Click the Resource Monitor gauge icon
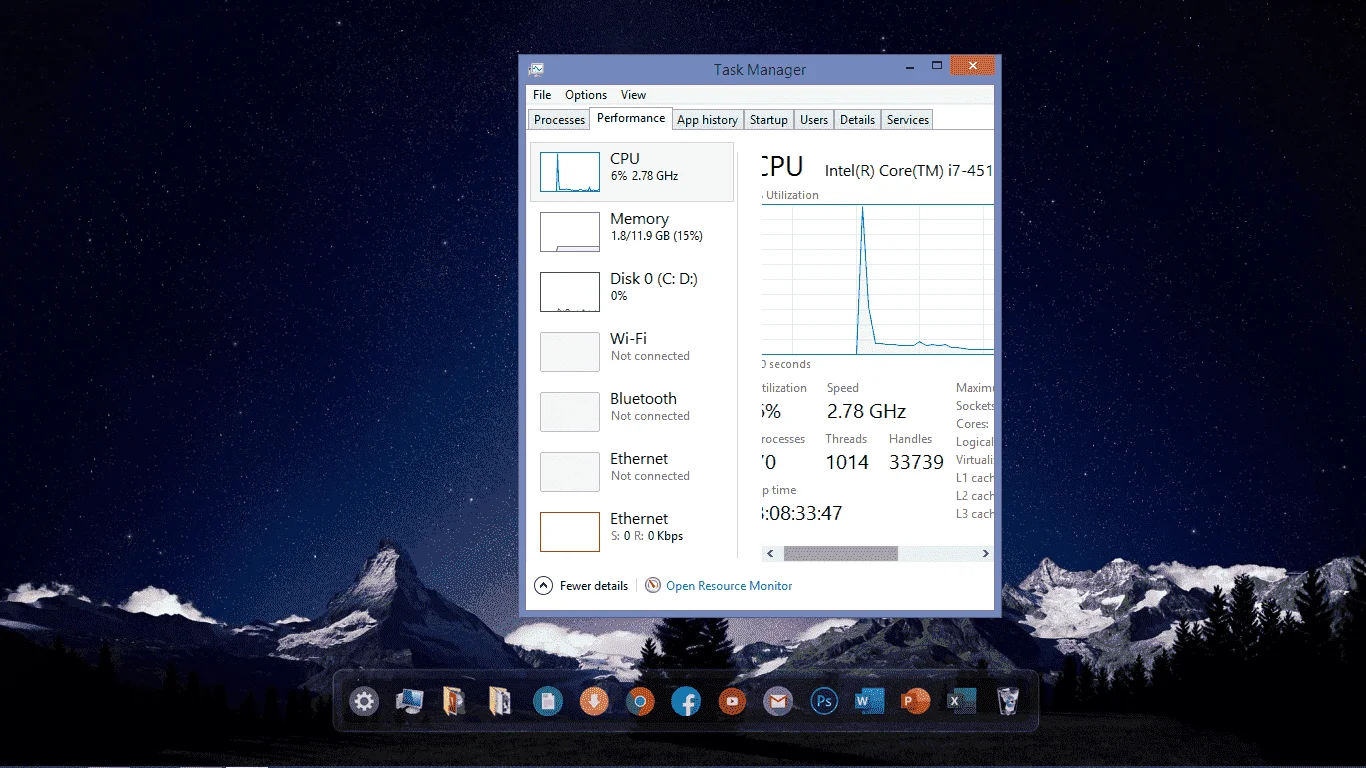The image size is (1366, 768). tap(653, 585)
